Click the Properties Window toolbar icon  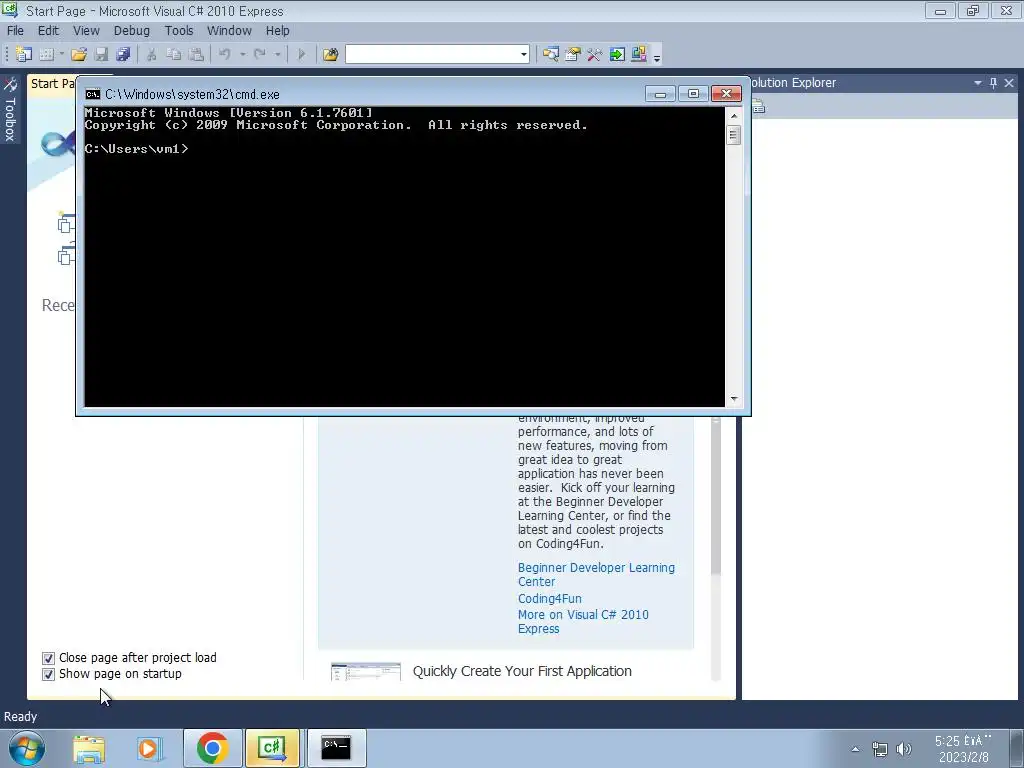[x=573, y=54]
